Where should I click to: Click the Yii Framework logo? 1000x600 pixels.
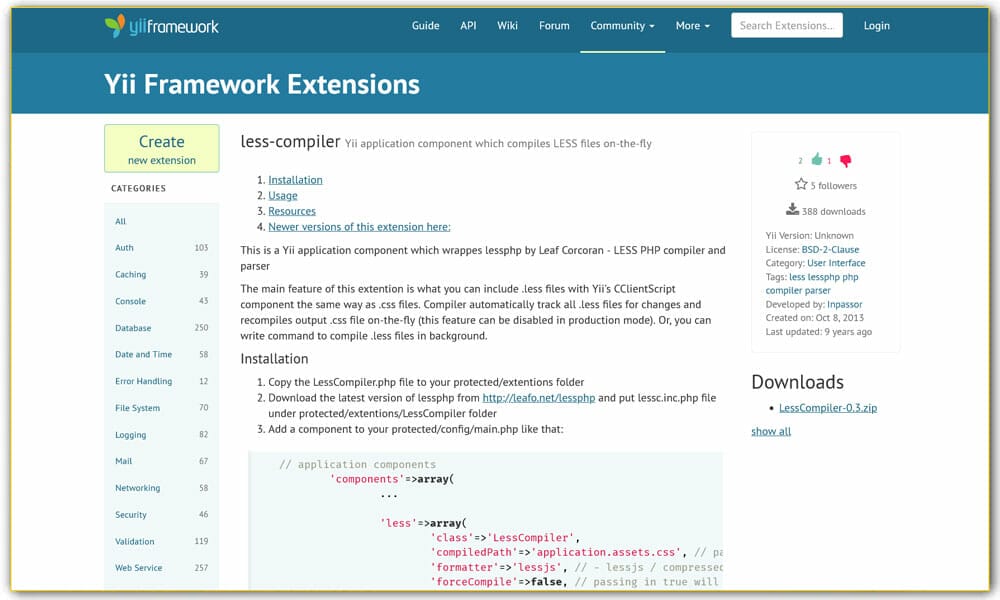[161, 26]
